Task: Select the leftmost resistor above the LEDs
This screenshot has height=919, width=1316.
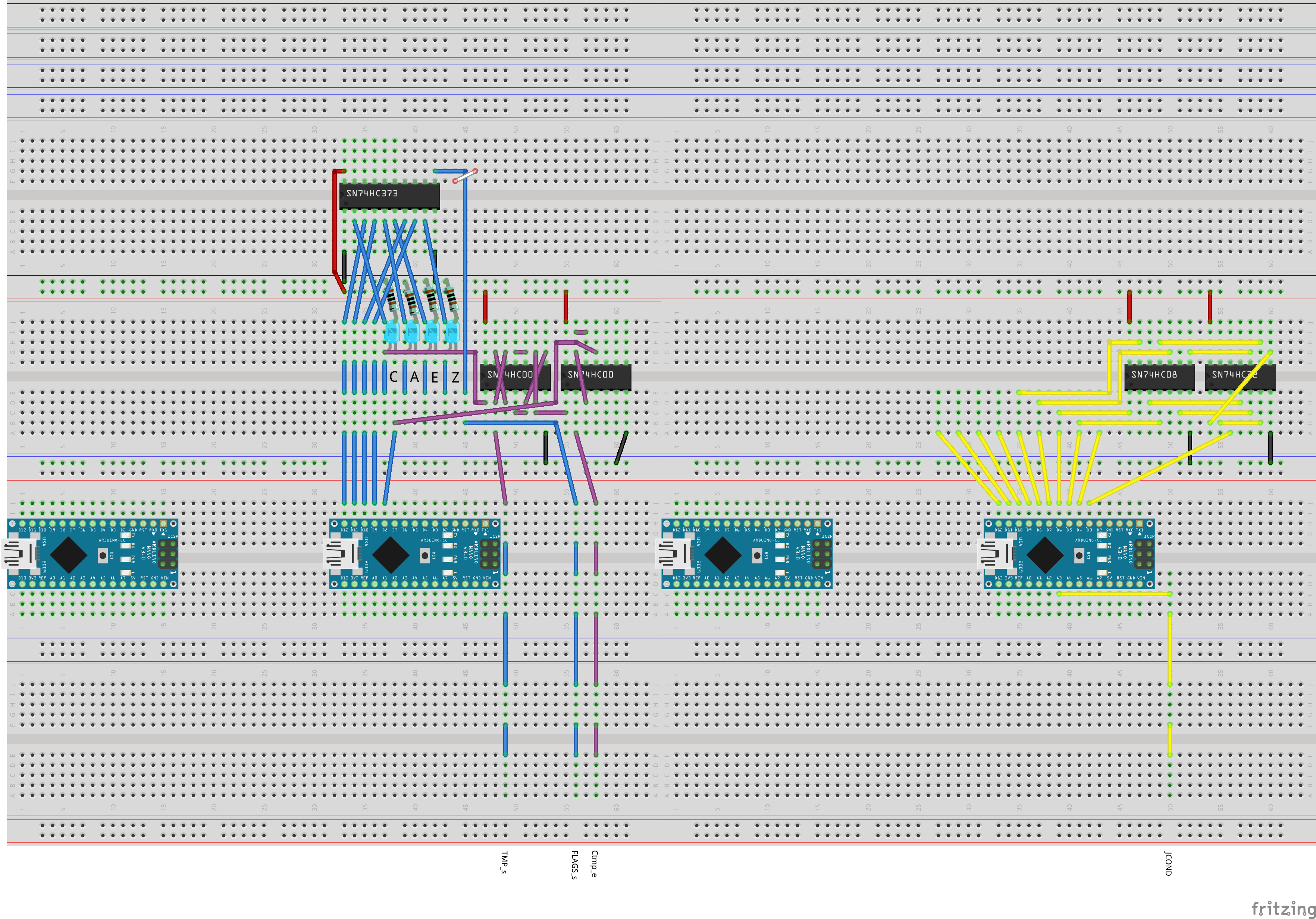Action: pos(391,299)
